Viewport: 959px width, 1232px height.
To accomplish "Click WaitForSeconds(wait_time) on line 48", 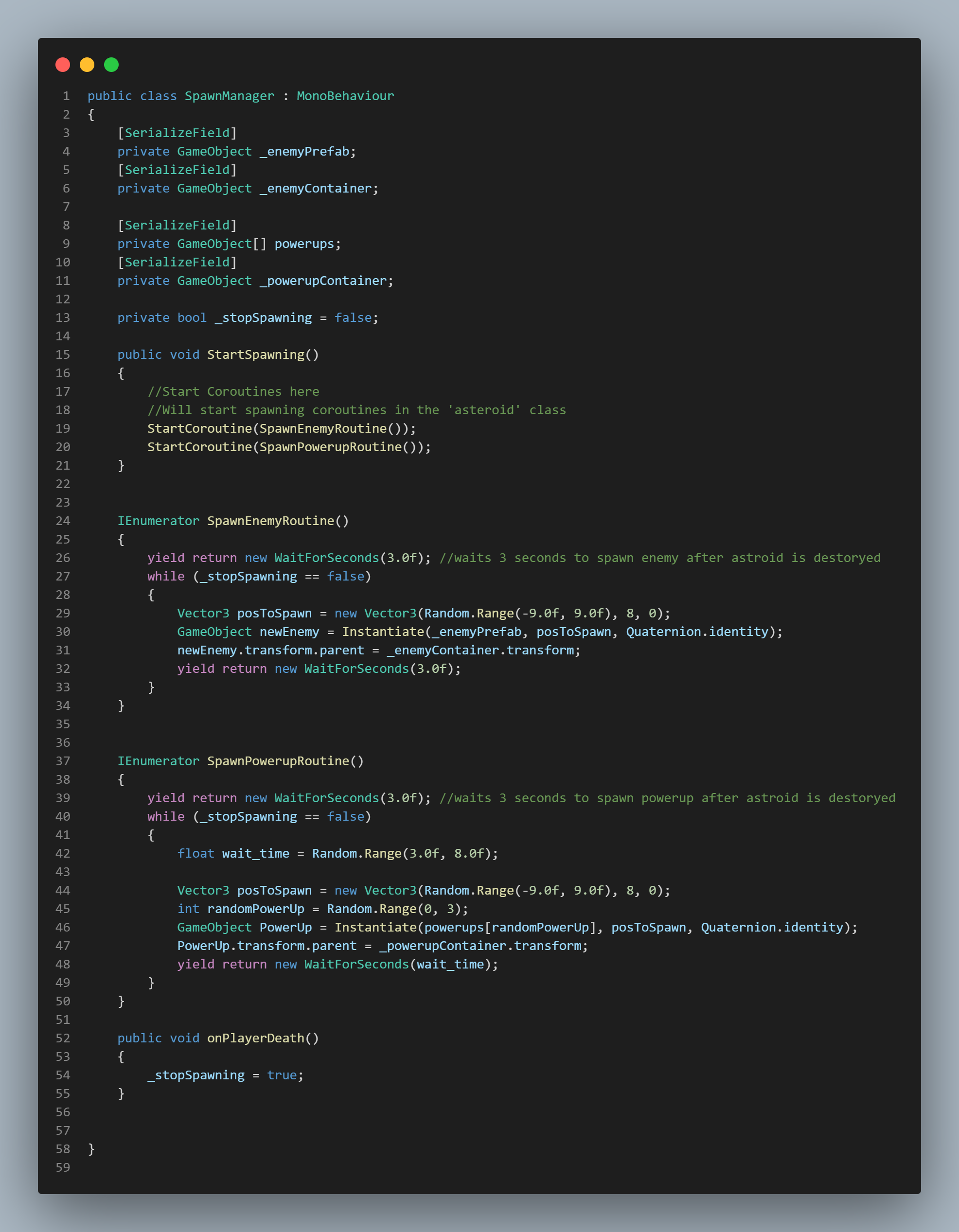I will click(398, 965).
